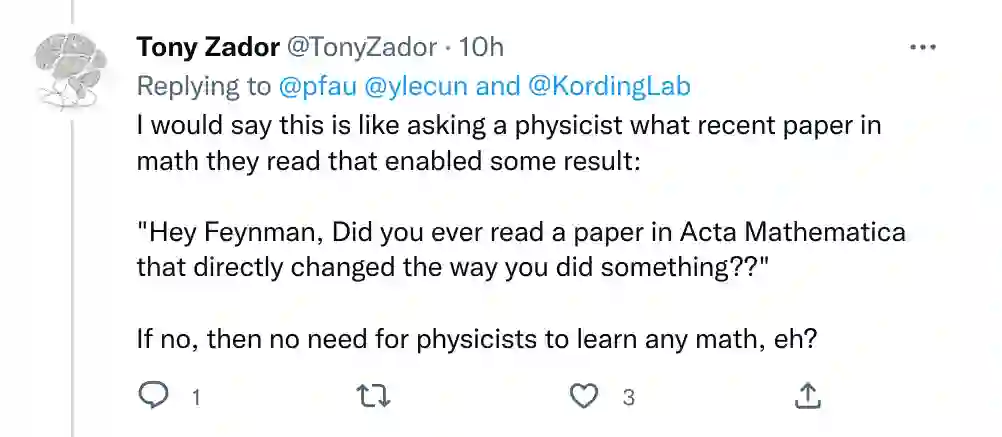Click the "If no, then no need" sentence

point(478,338)
